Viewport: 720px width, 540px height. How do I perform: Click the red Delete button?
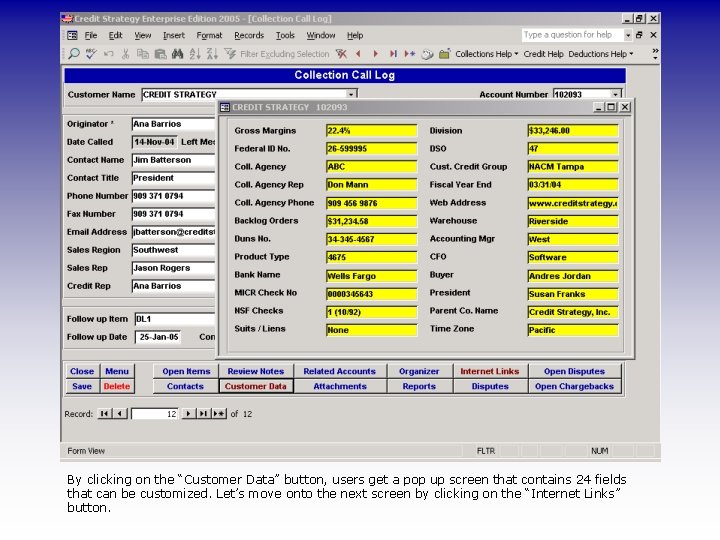point(117,386)
